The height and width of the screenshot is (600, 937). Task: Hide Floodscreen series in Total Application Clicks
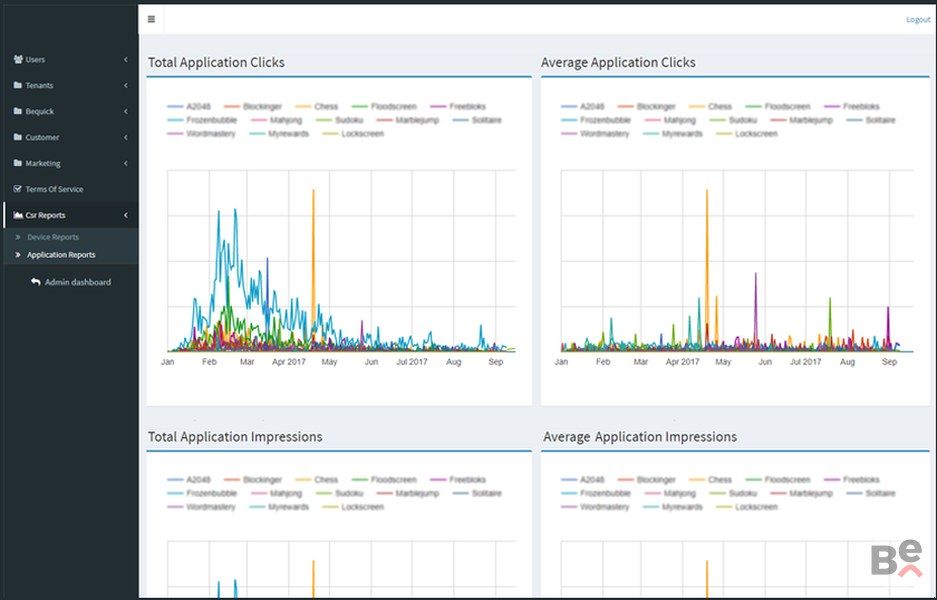[384, 106]
